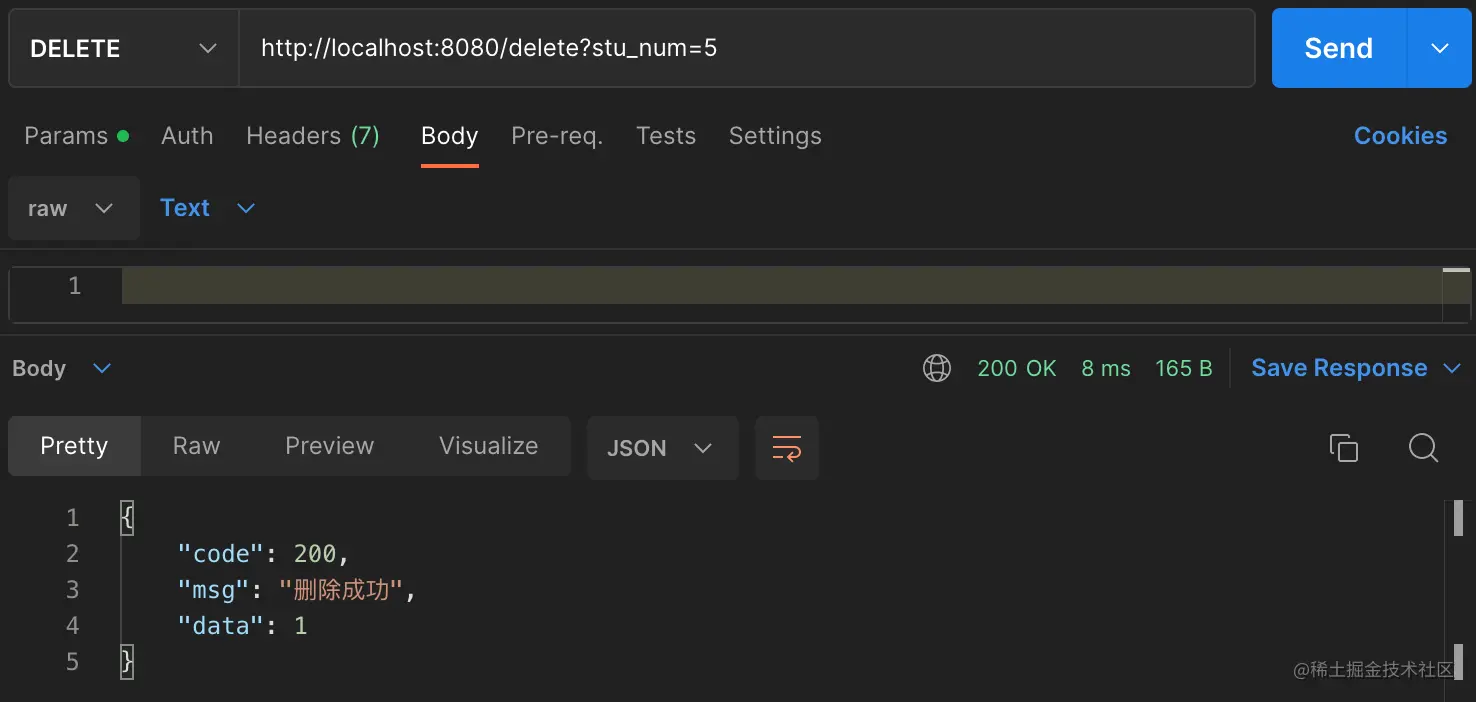Expand the raw body type dropdown

(x=73, y=208)
